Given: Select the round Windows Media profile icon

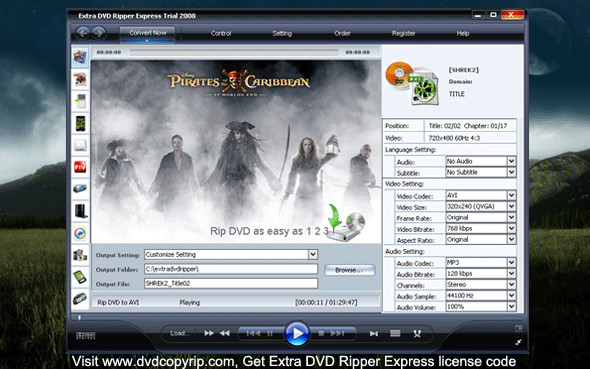Looking at the screenshot, I should (x=80, y=233).
